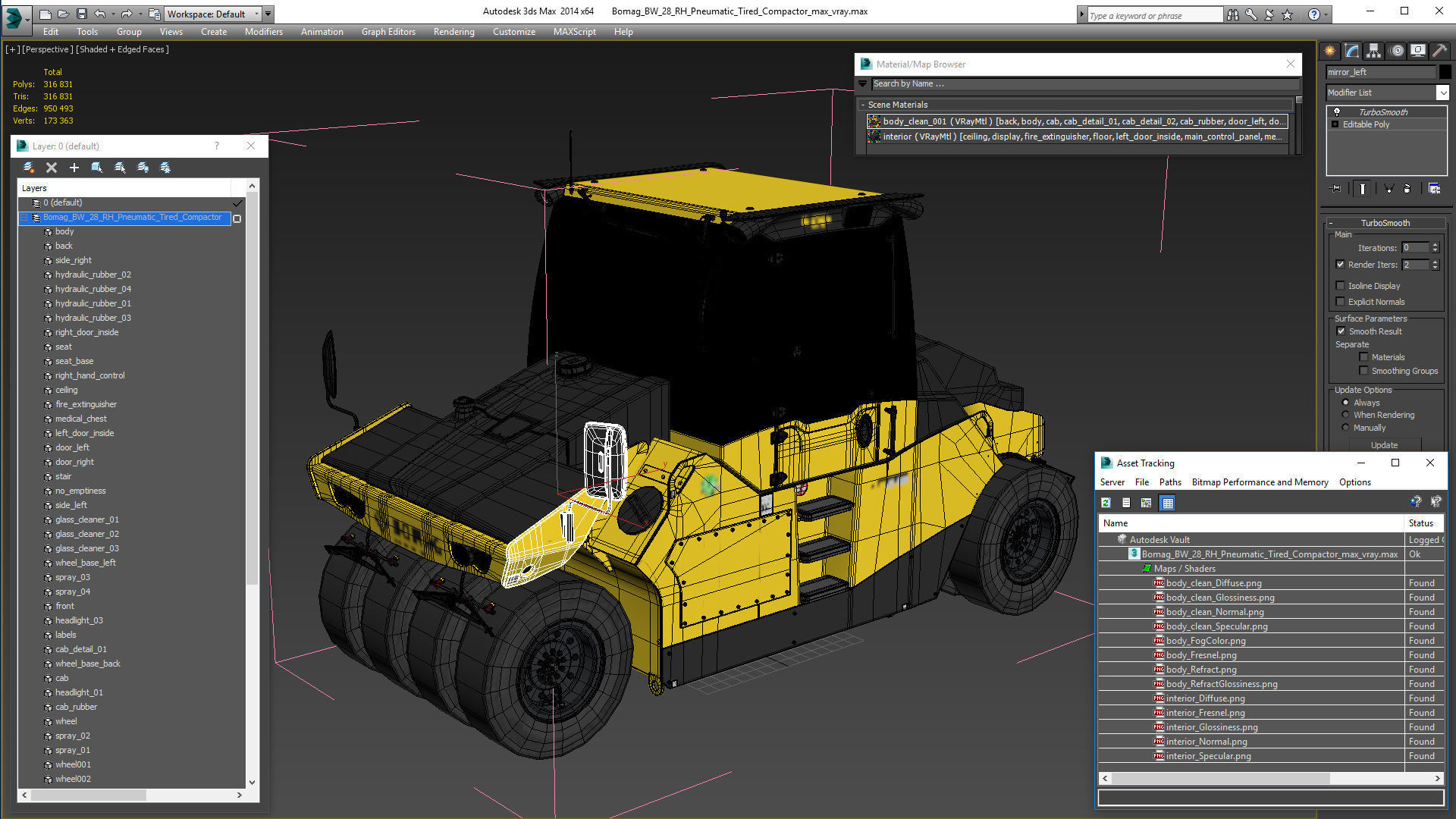The image size is (1456, 819).
Task: Toggle TurboSmooth modifier lightbulb
Action: pos(1336,112)
